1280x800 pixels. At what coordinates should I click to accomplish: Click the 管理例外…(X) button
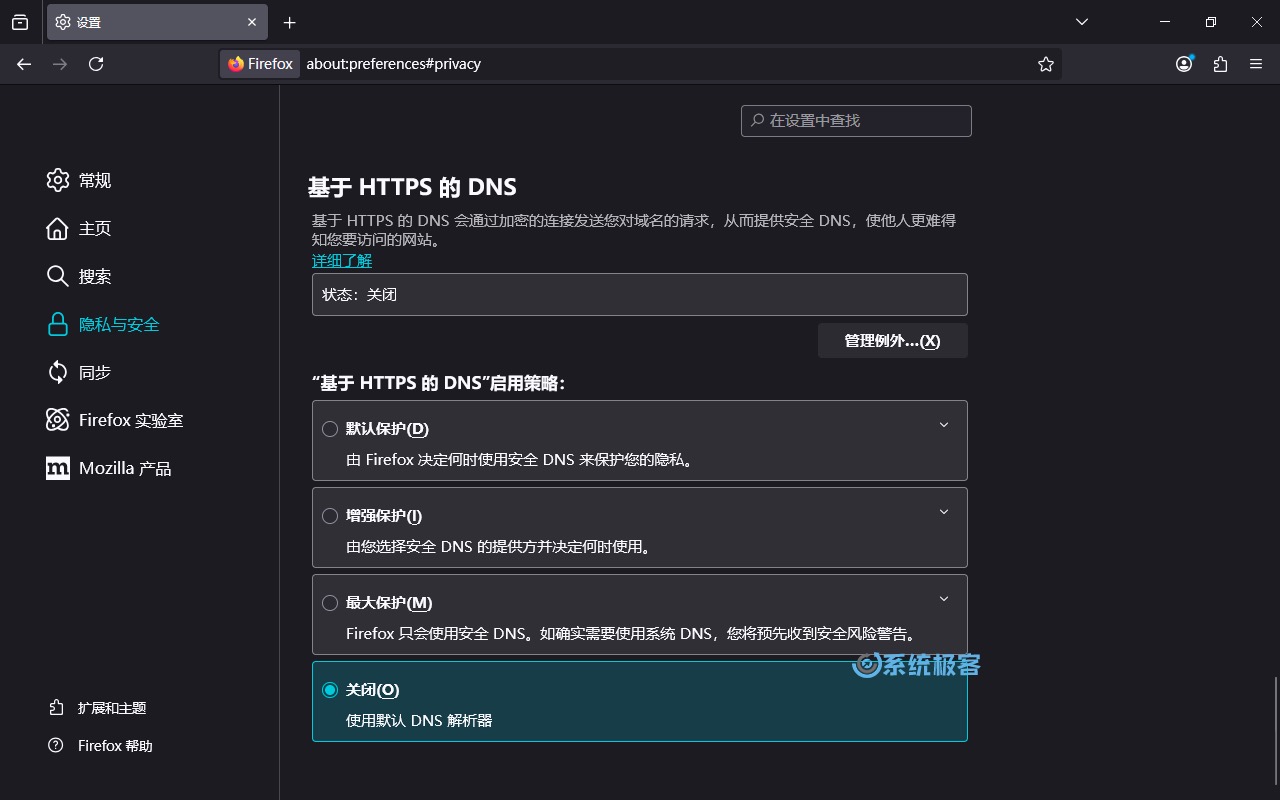click(x=893, y=340)
